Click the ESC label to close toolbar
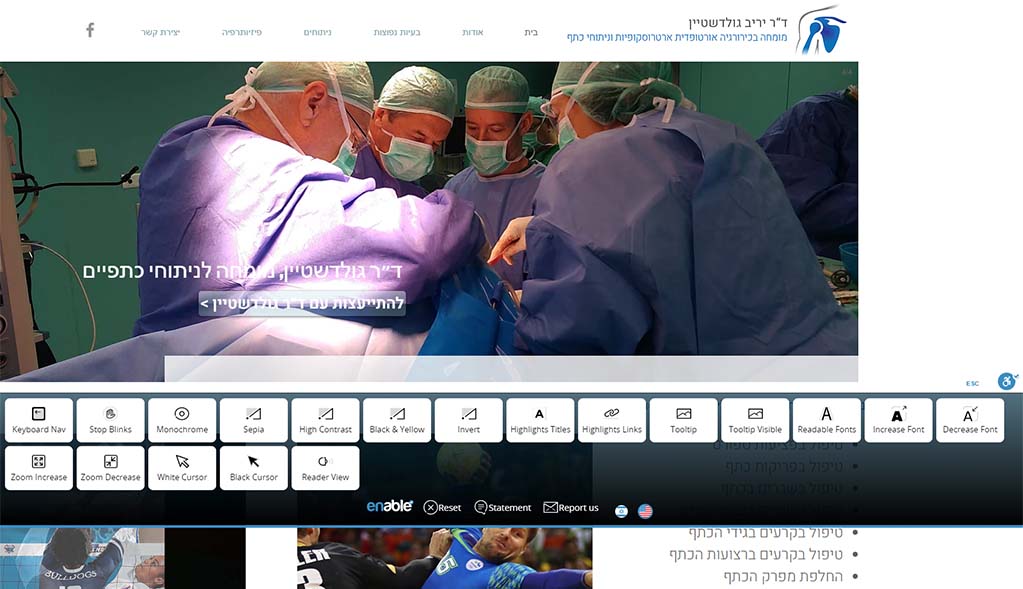This screenshot has width=1023, height=589. click(972, 384)
